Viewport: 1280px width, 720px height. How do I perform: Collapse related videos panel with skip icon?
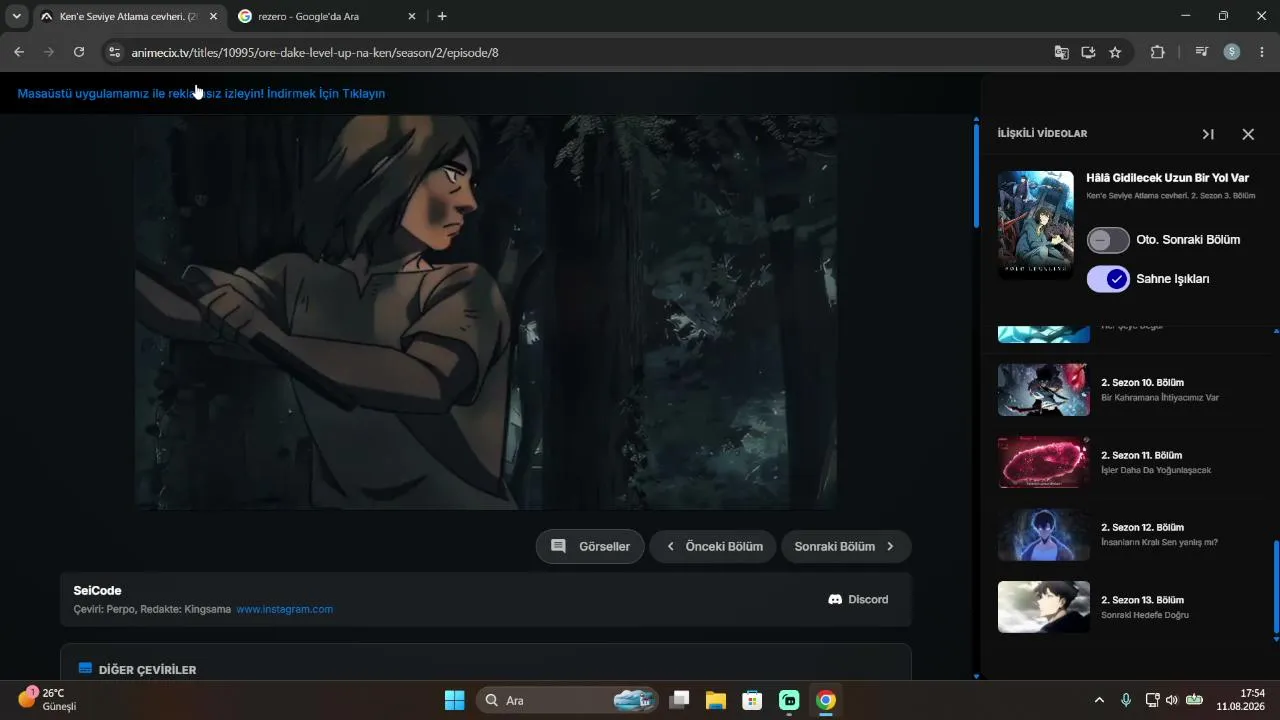[x=1208, y=134]
